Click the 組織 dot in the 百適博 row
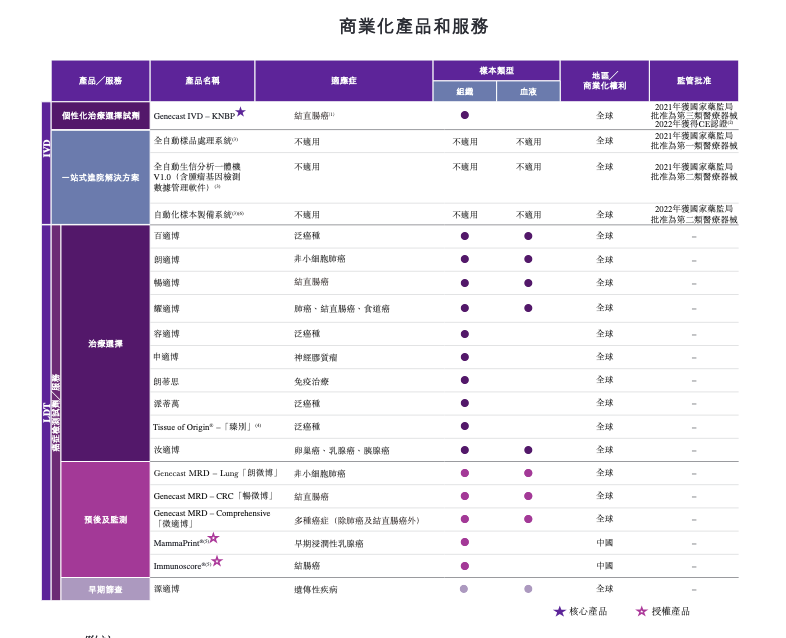This screenshot has width=786, height=638. click(464, 236)
